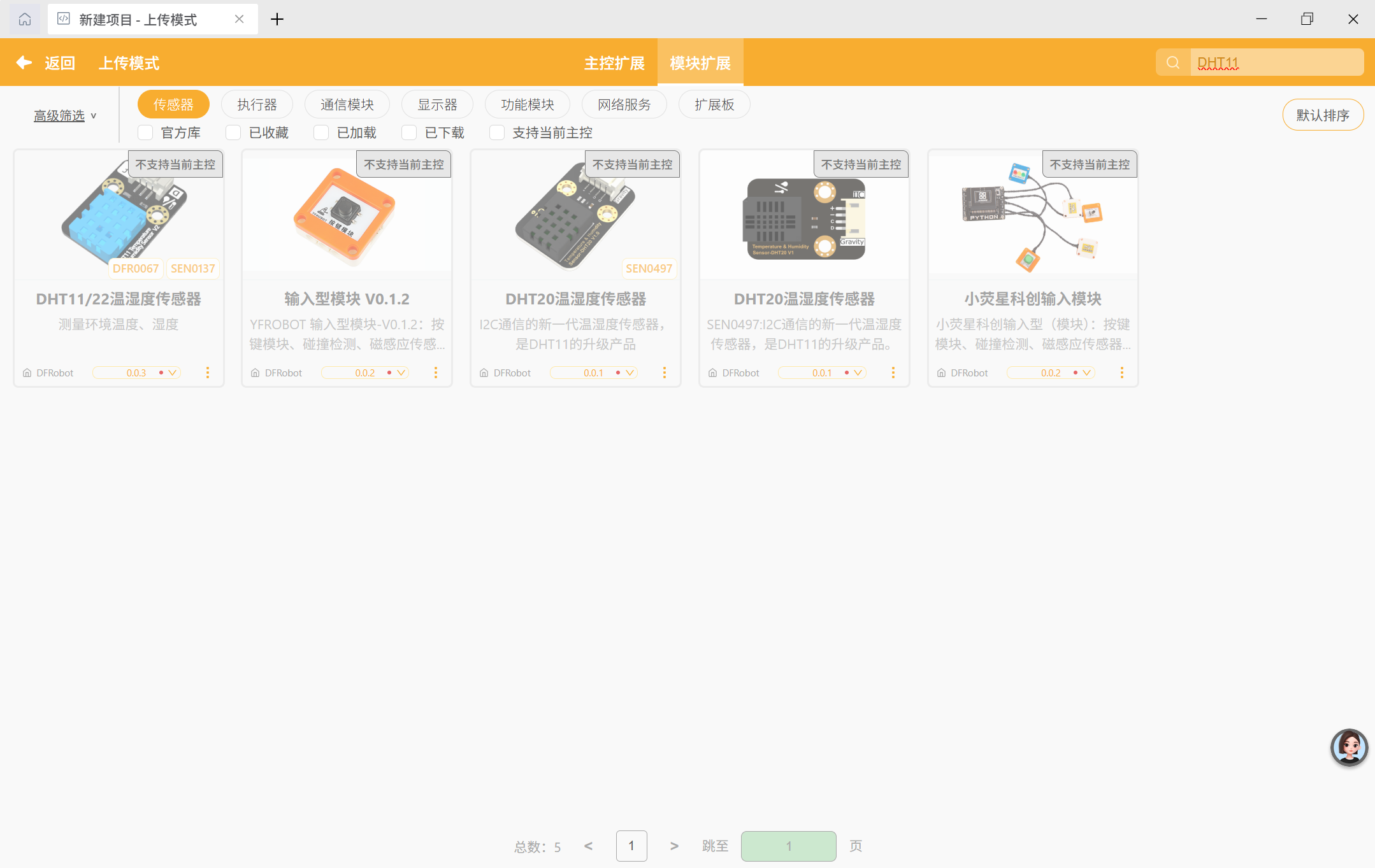
Task: Open version 0.0.2 dropdown on 输入型模块 card
Action: coord(365,373)
